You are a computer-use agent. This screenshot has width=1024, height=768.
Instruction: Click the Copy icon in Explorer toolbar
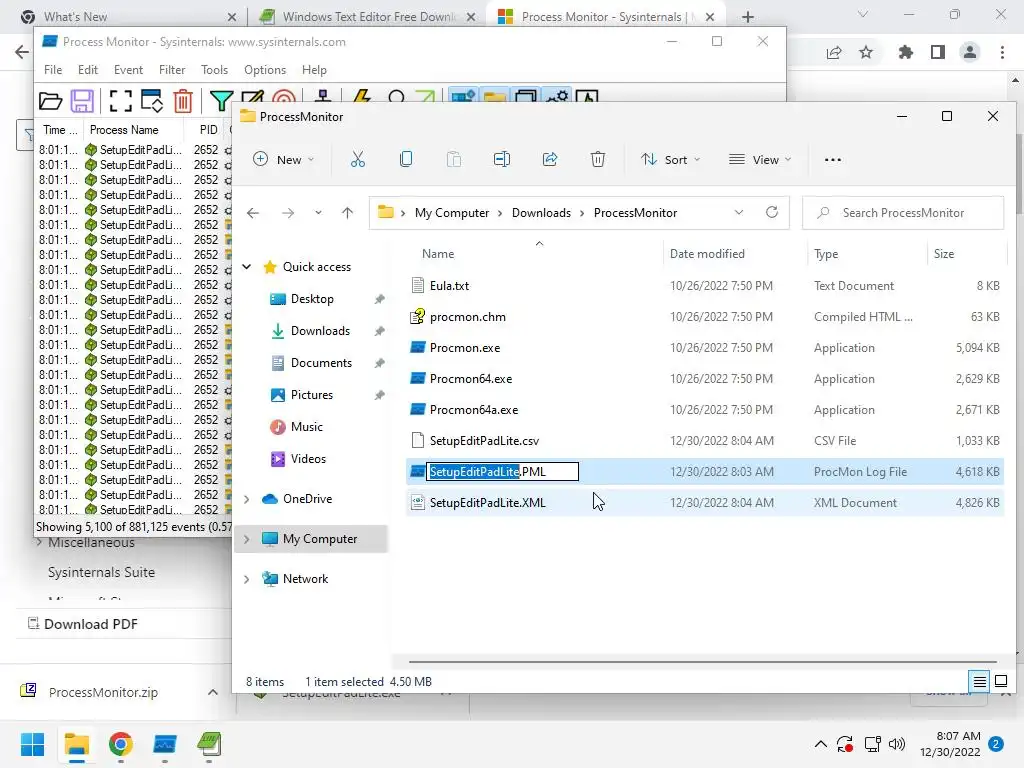pos(406,159)
